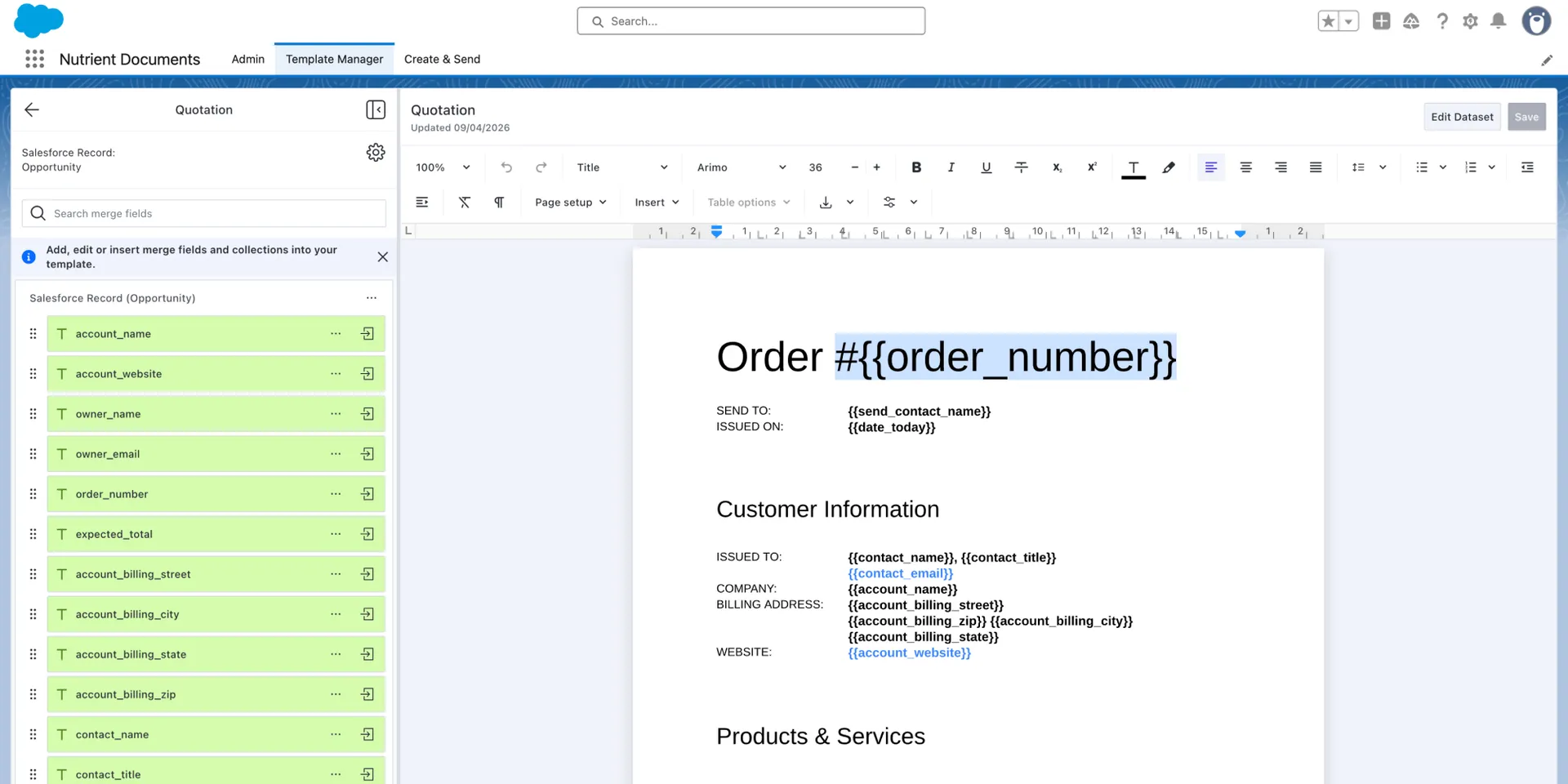Toggle bold formatting

916,167
